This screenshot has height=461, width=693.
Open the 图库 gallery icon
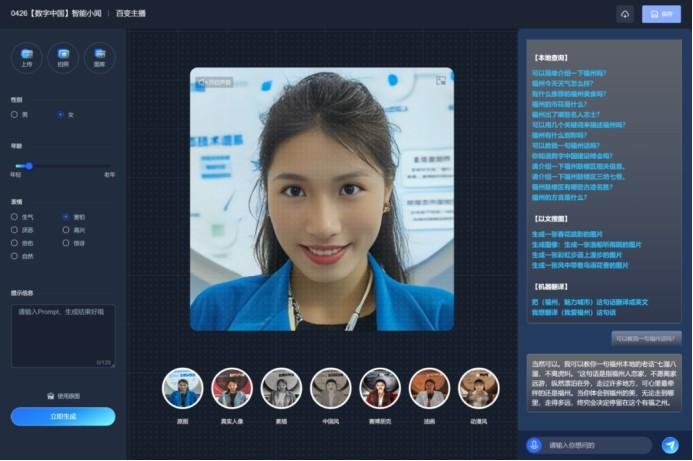(x=99, y=57)
